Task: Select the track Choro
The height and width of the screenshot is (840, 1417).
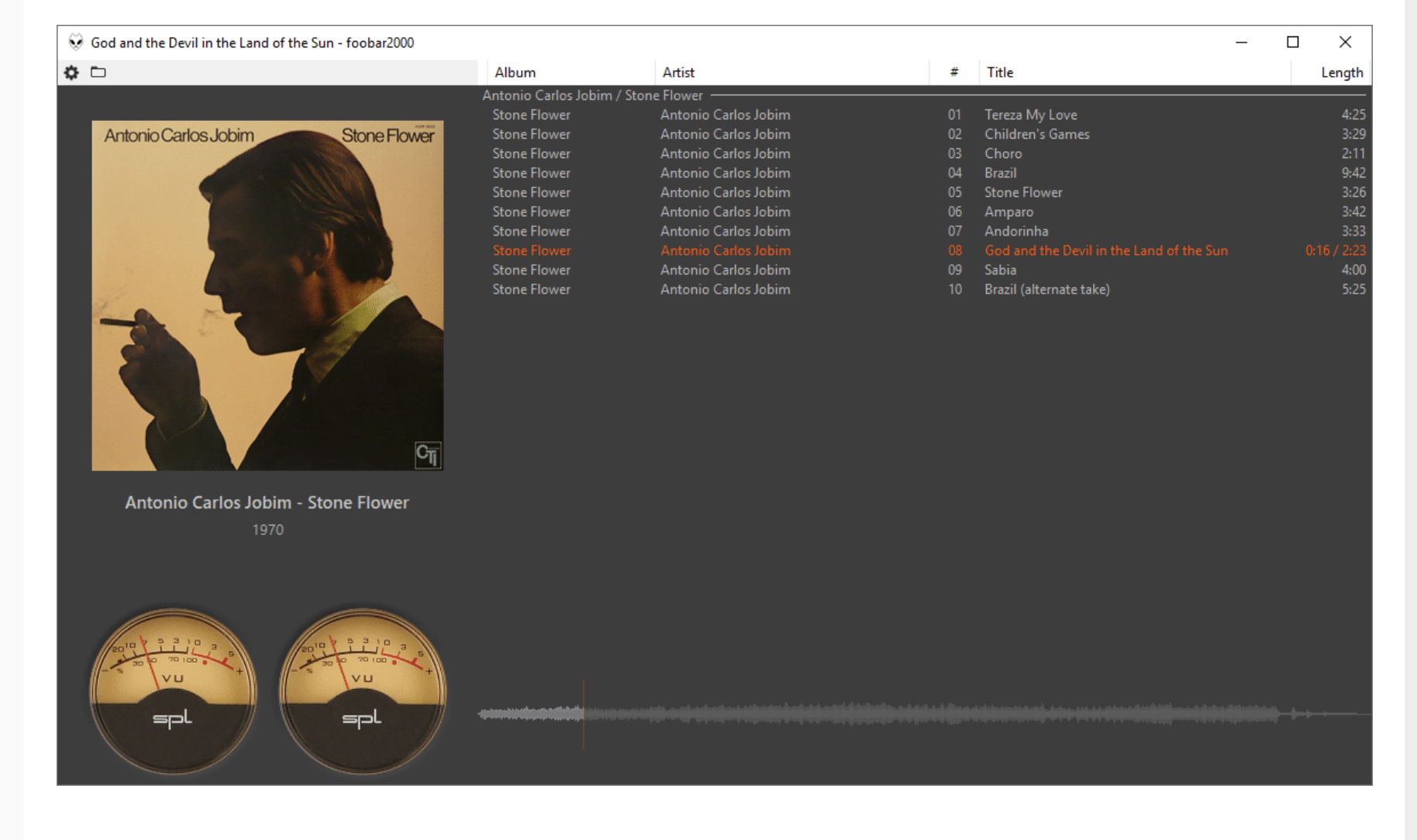Action: 925,153
